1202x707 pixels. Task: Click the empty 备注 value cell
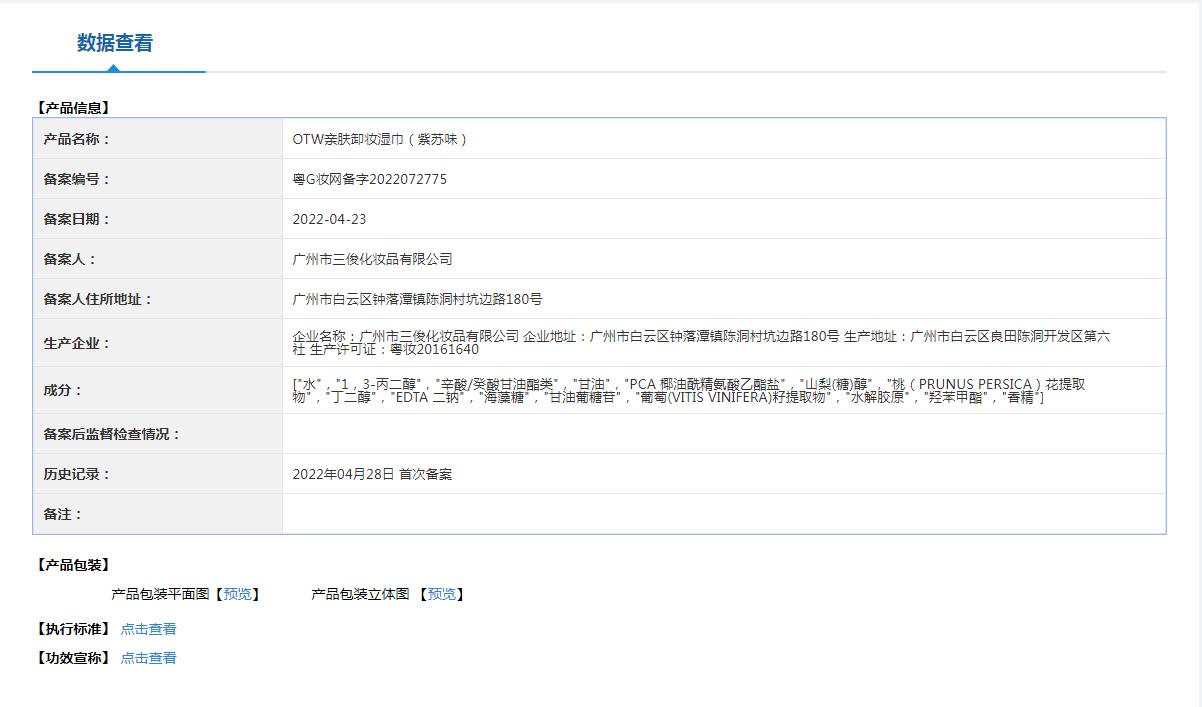tap(723, 514)
